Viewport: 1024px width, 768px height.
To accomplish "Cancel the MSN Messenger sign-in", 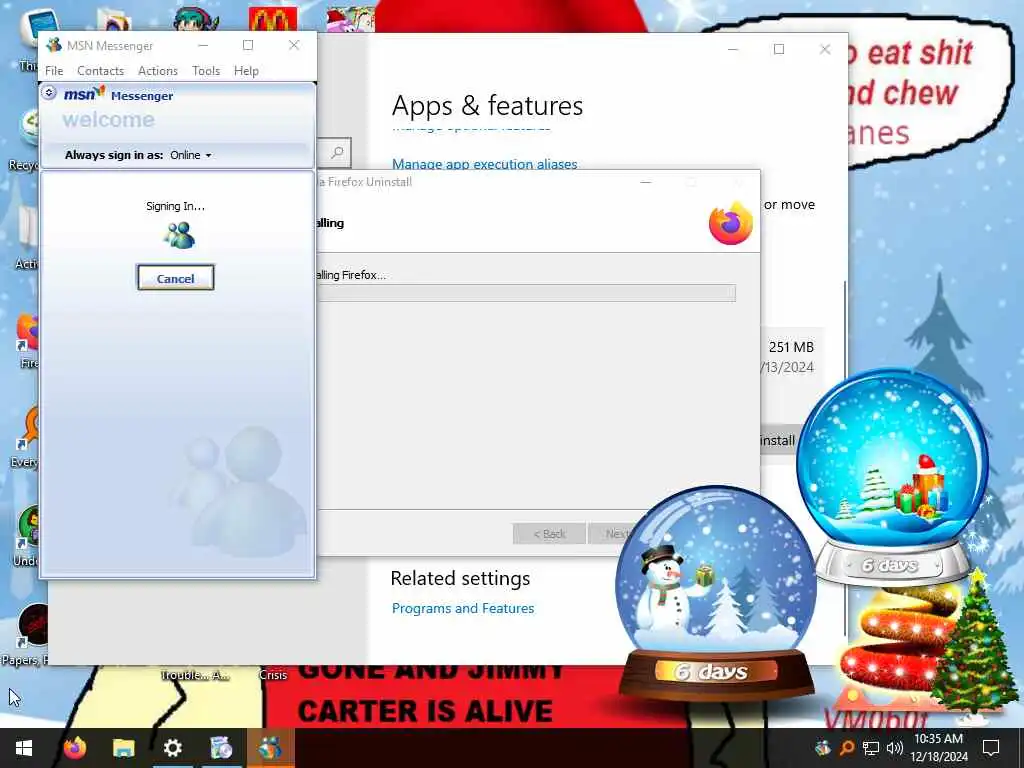I will (x=176, y=278).
